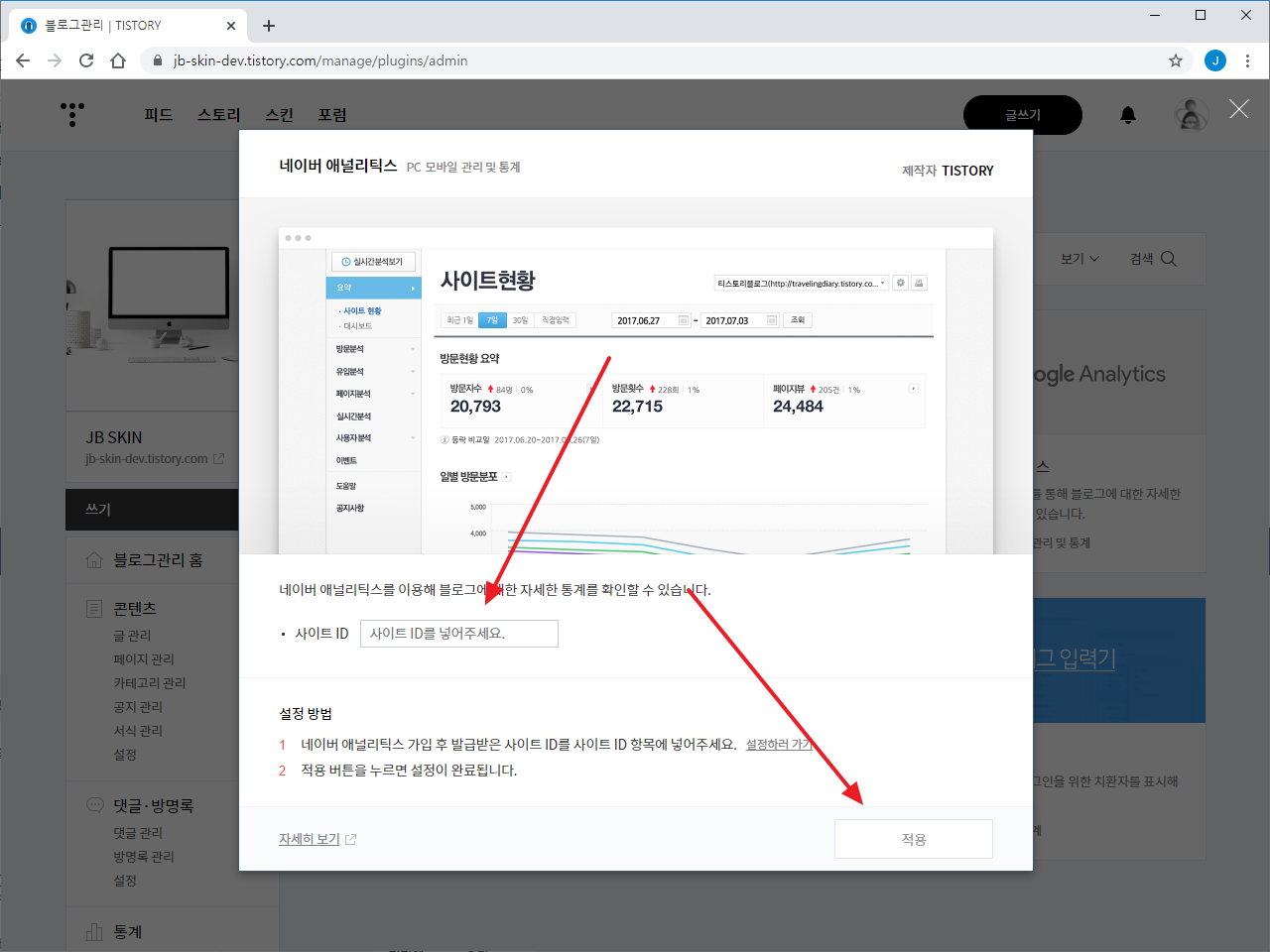Open the 피드 menu

pos(159,115)
